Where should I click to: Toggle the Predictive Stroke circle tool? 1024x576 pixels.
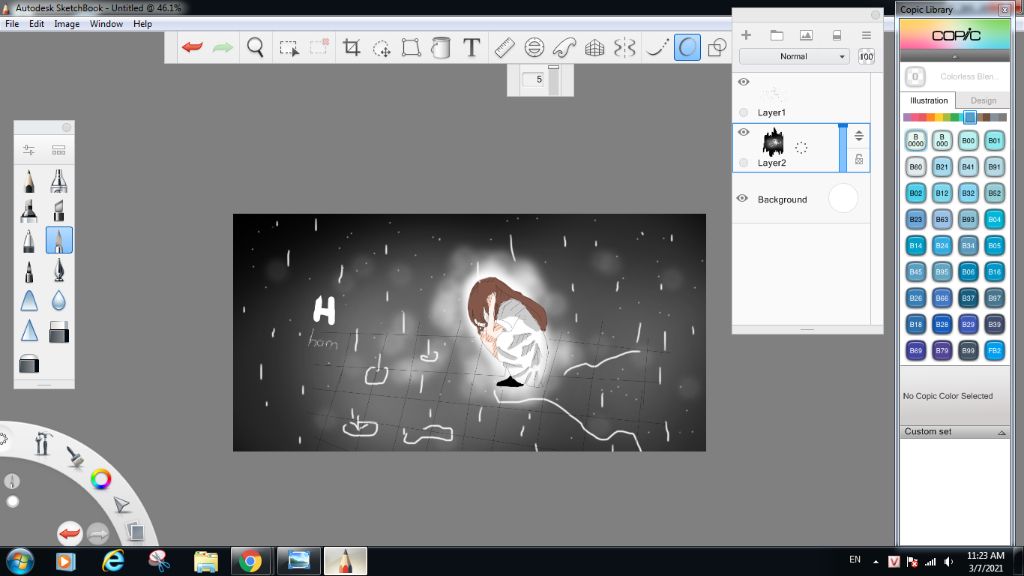point(687,47)
